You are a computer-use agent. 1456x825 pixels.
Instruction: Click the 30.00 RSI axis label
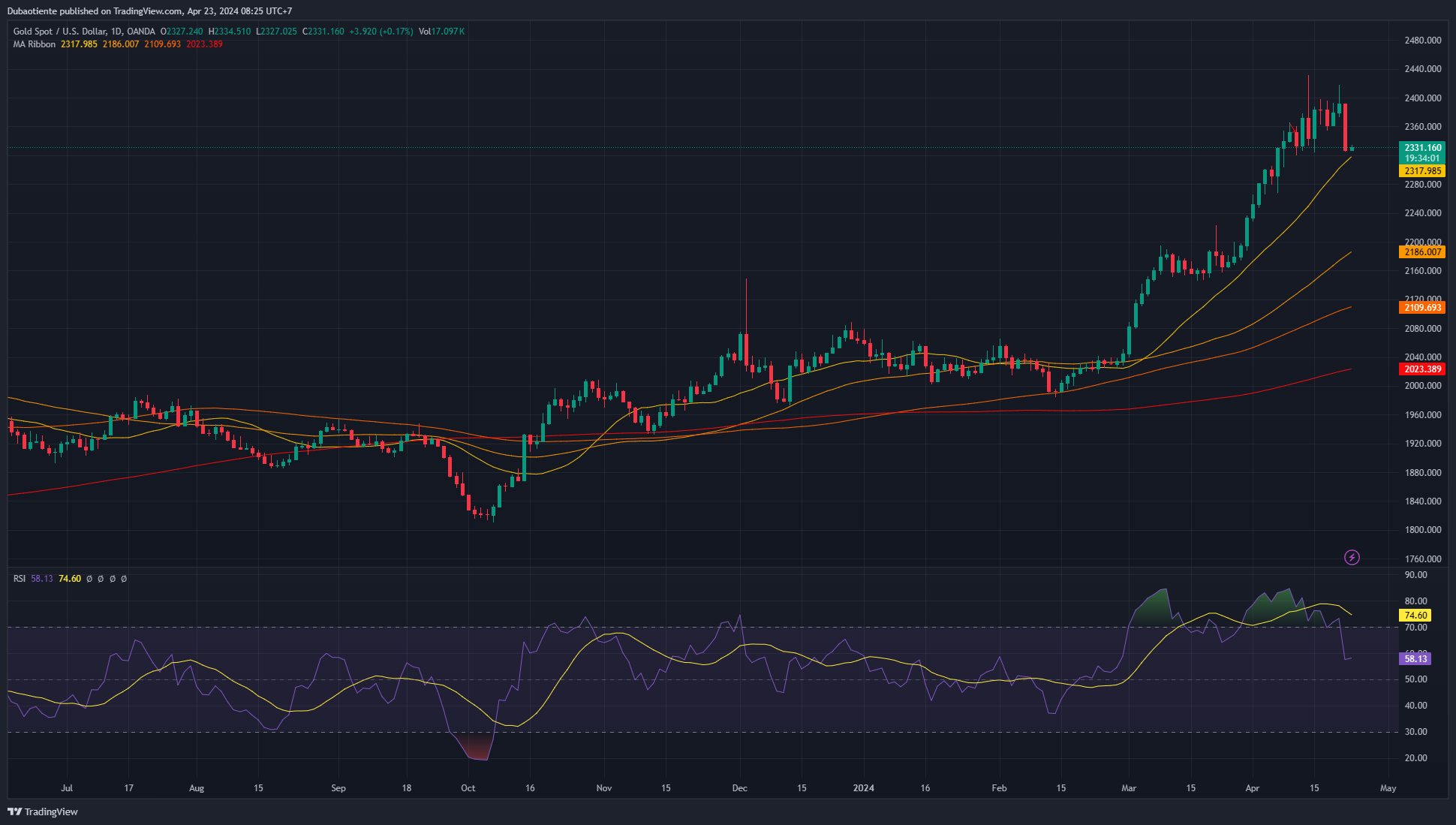pyautogui.click(x=1415, y=732)
